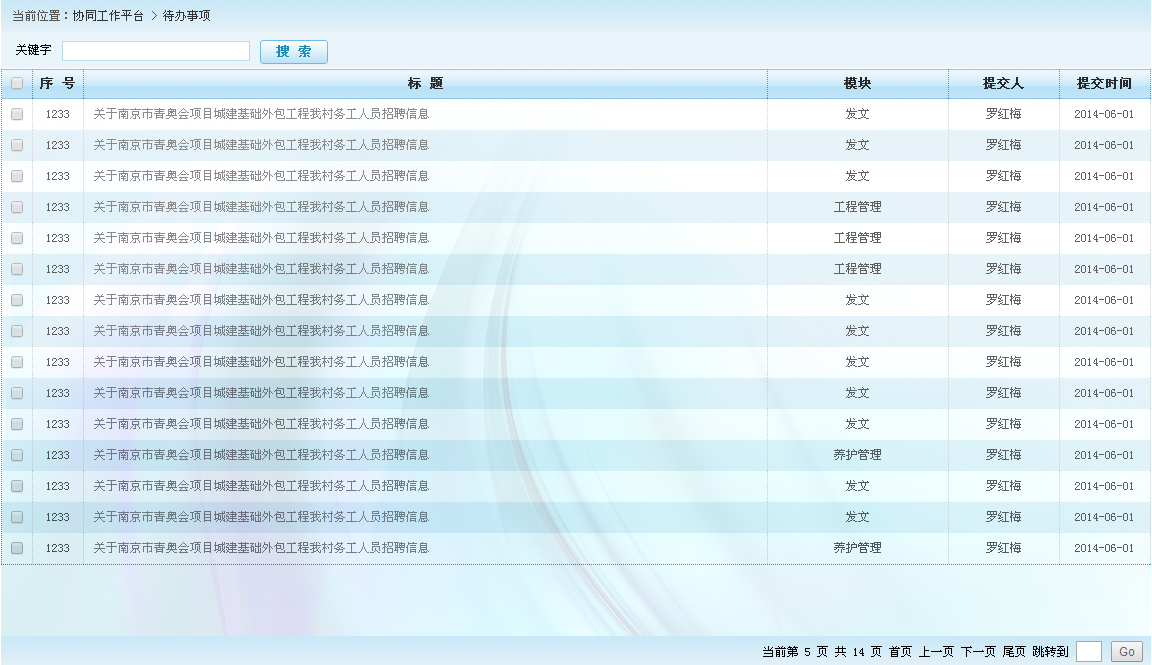Click 工程管理 in the first 工程管理 row

pos(857,207)
